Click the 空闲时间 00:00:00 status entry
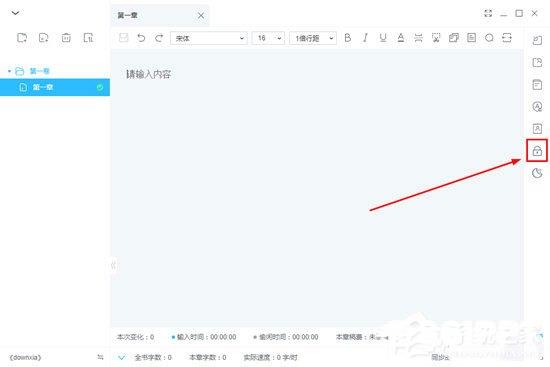550x367 pixels. tap(286, 337)
